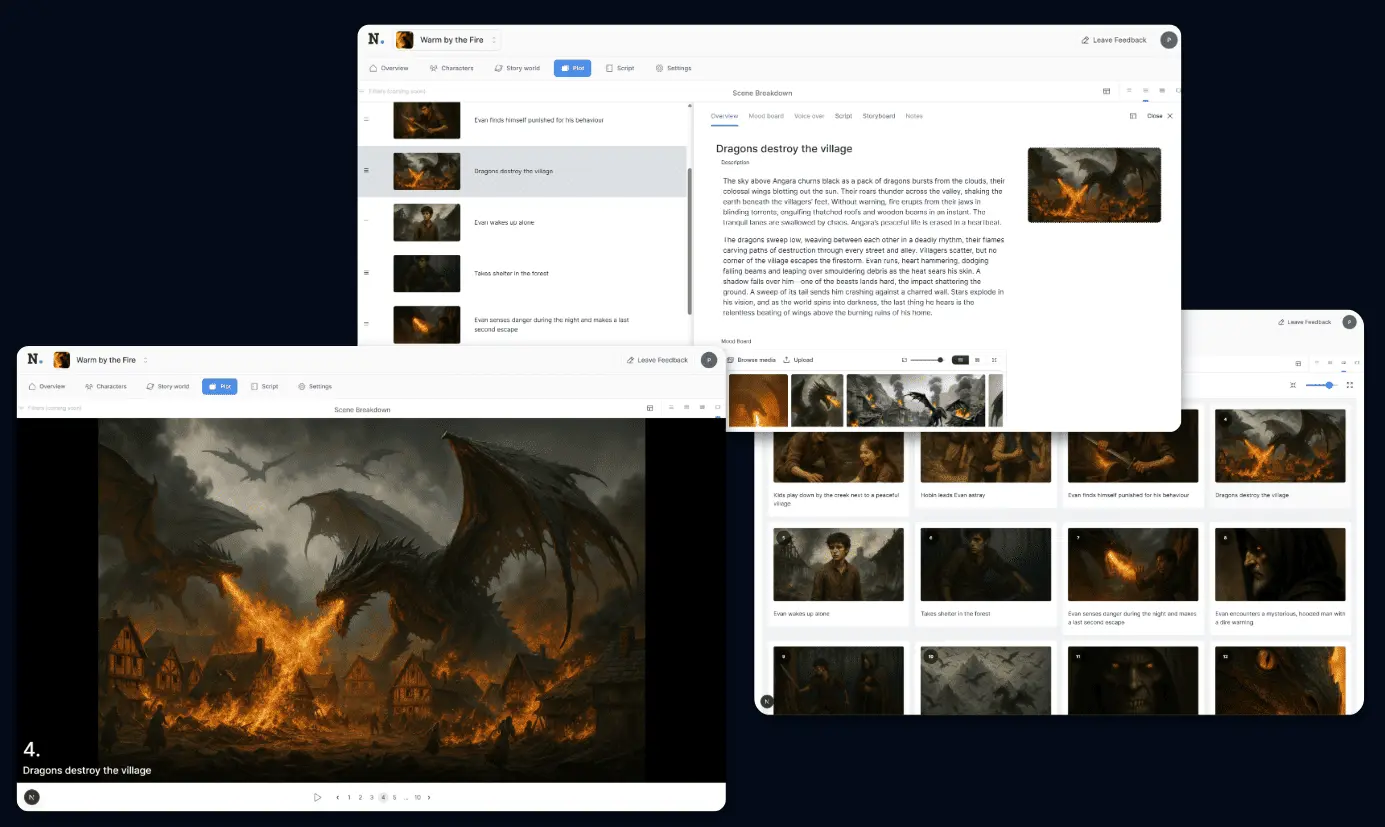Image resolution: width=1385 pixels, height=827 pixels.
Task: Expand Warm by the Fire selector above slideshow
Action: pyautogui.click(x=145, y=360)
